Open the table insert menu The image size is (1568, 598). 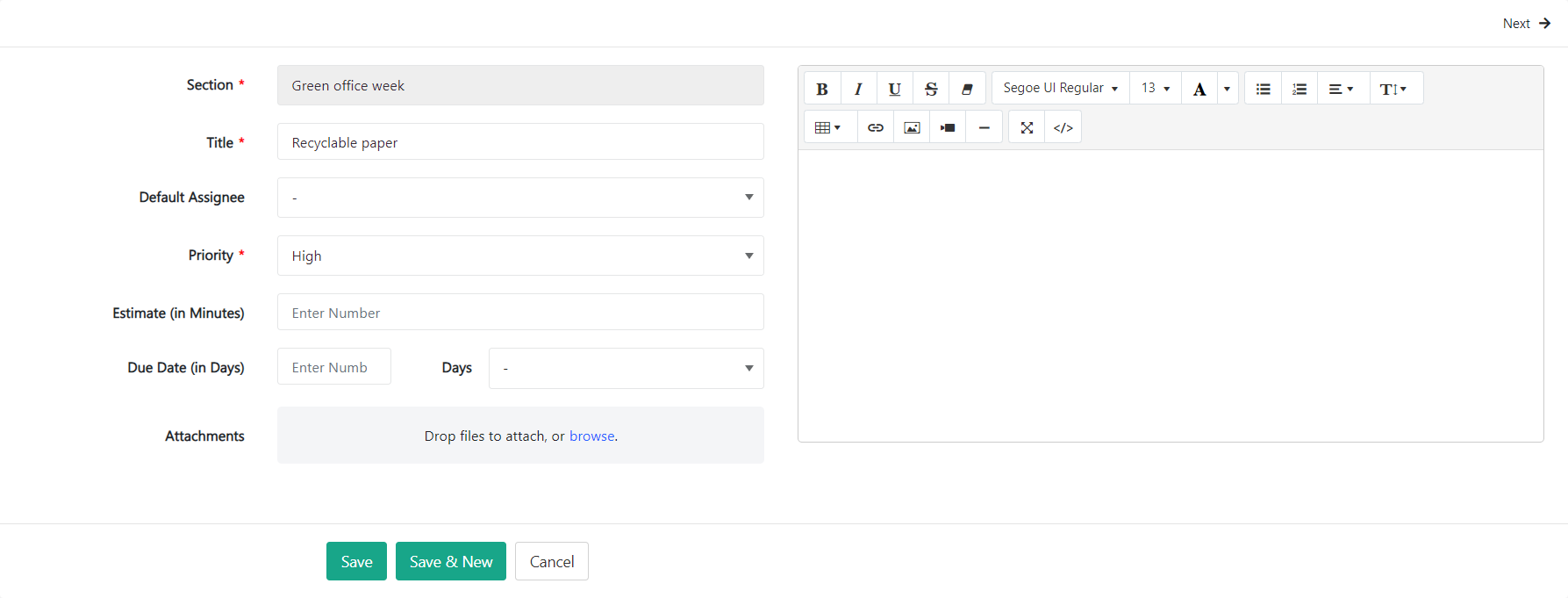(827, 128)
